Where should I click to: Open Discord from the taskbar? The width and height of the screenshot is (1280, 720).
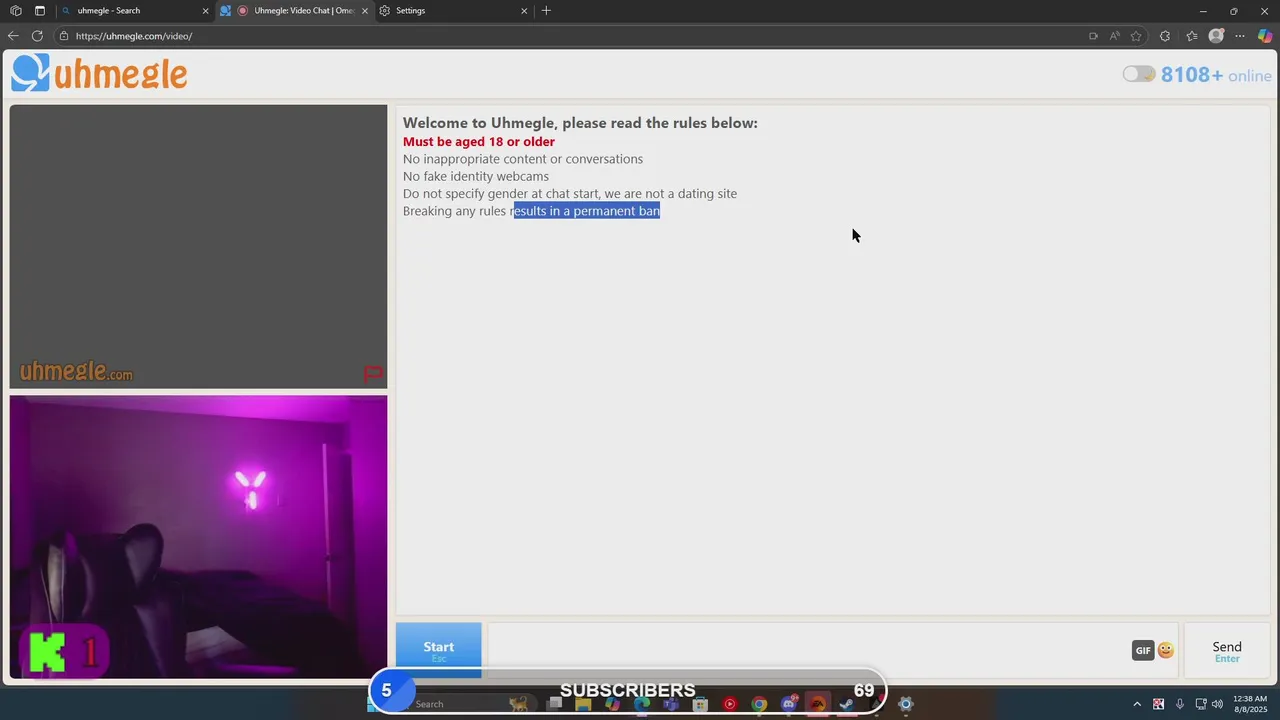(x=789, y=704)
